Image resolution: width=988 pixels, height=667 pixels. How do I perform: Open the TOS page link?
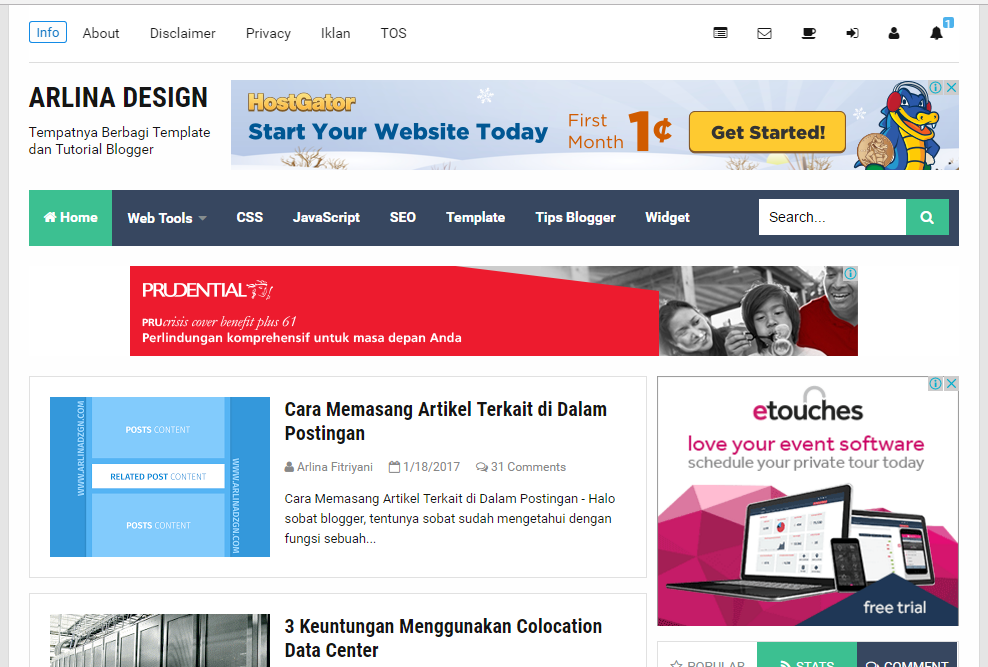pyautogui.click(x=393, y=33)
